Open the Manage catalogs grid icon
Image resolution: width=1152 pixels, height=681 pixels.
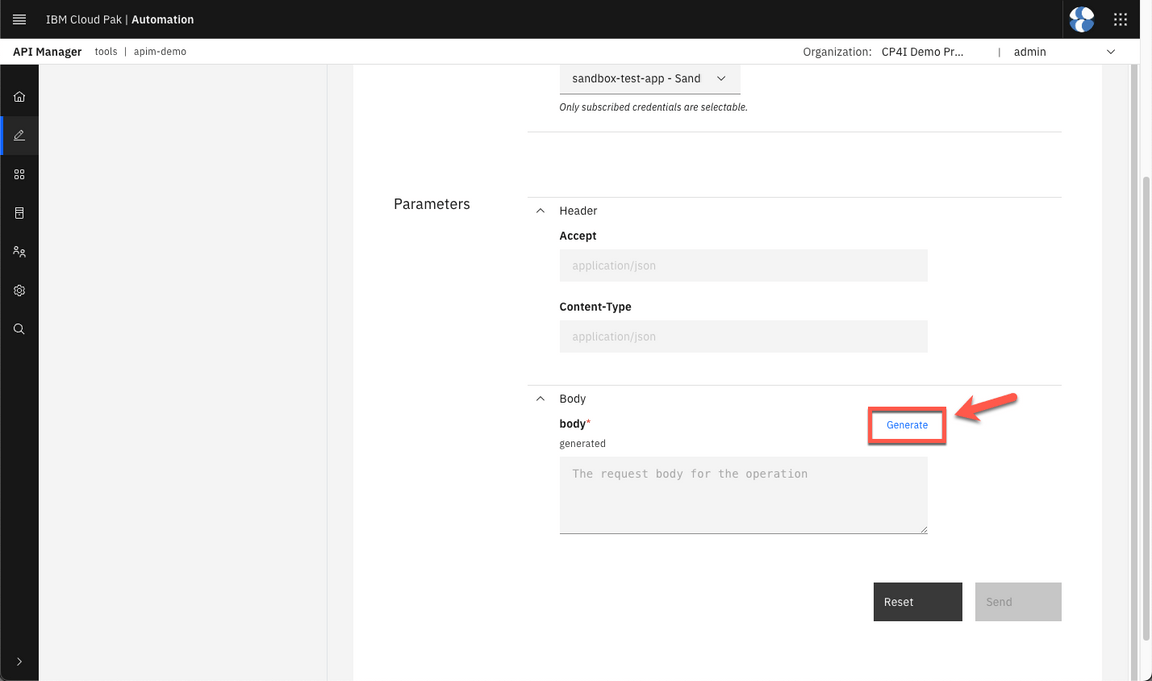click(x=19, y=174)
